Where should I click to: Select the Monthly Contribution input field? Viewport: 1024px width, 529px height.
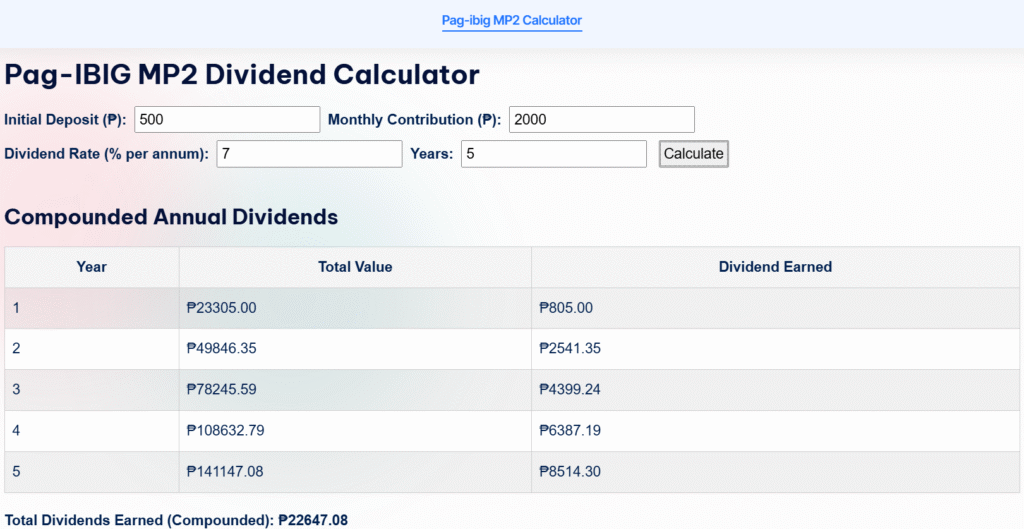tap(601, 120)
